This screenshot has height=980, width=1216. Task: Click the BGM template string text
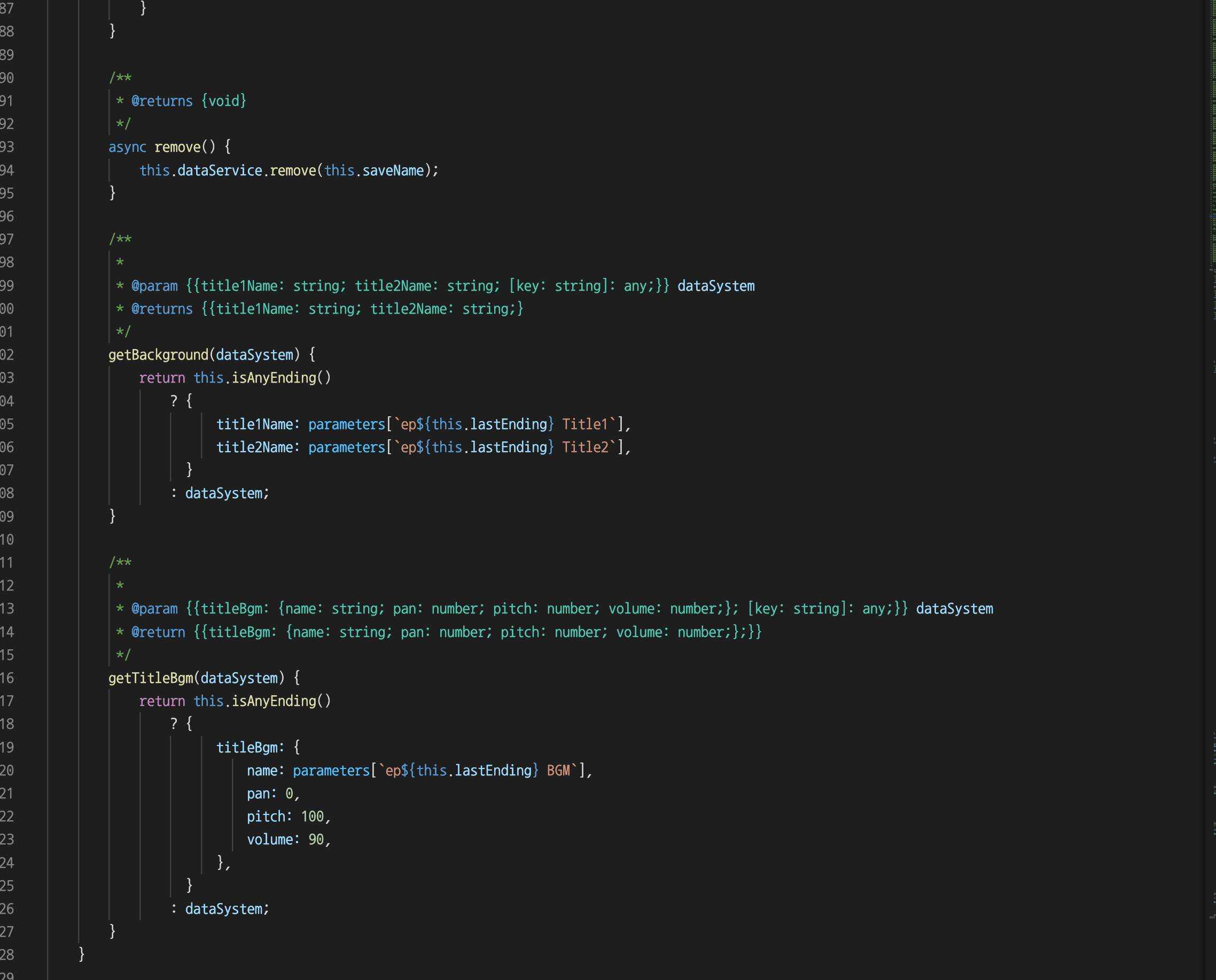click(x=558, y=771)
